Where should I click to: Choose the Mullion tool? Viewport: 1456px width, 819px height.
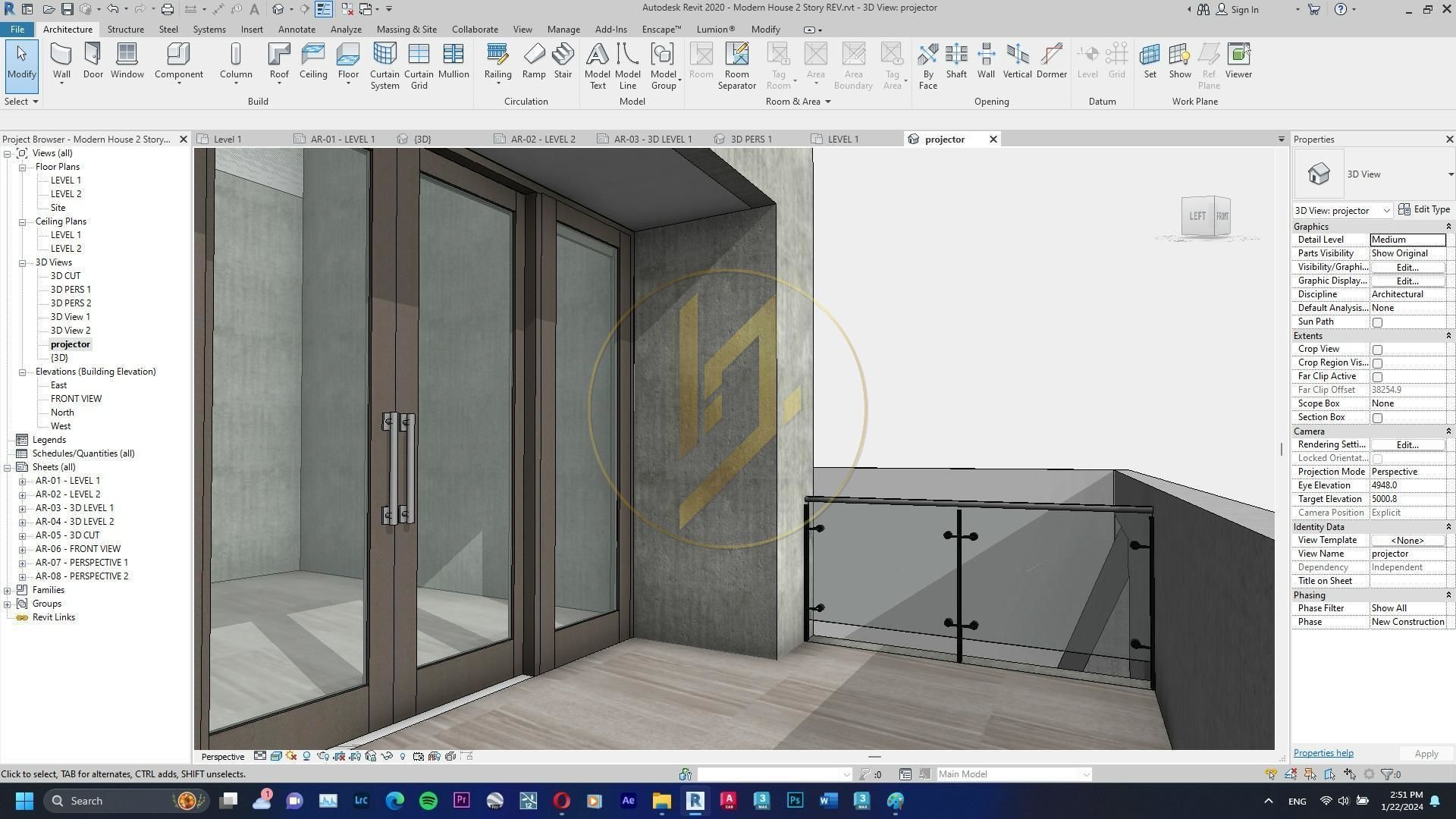click(x=453, y=61)
